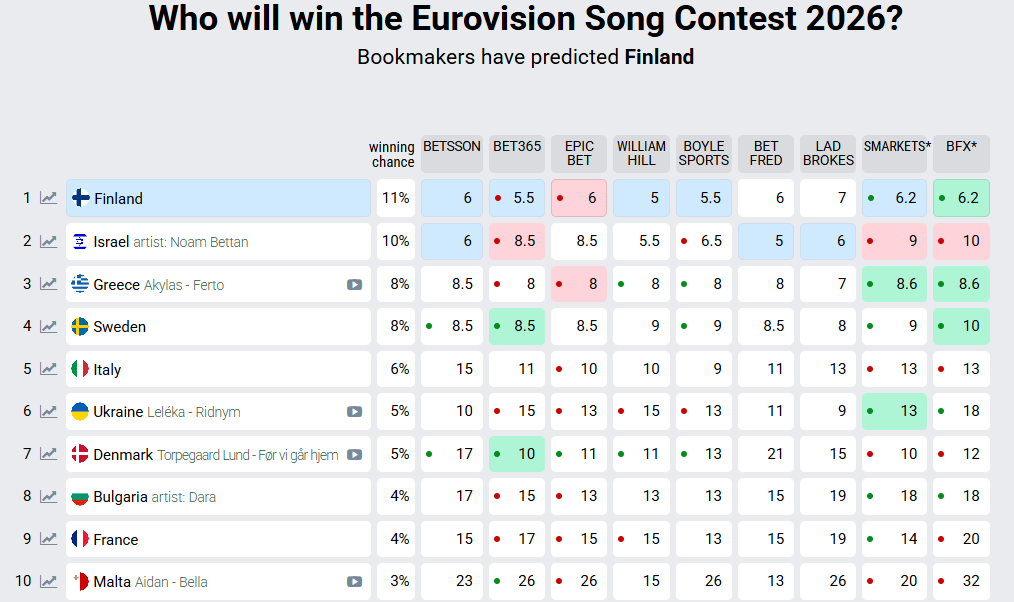
Task: Open the trend chart icon for Finland
Action: (x=48, y=198)
